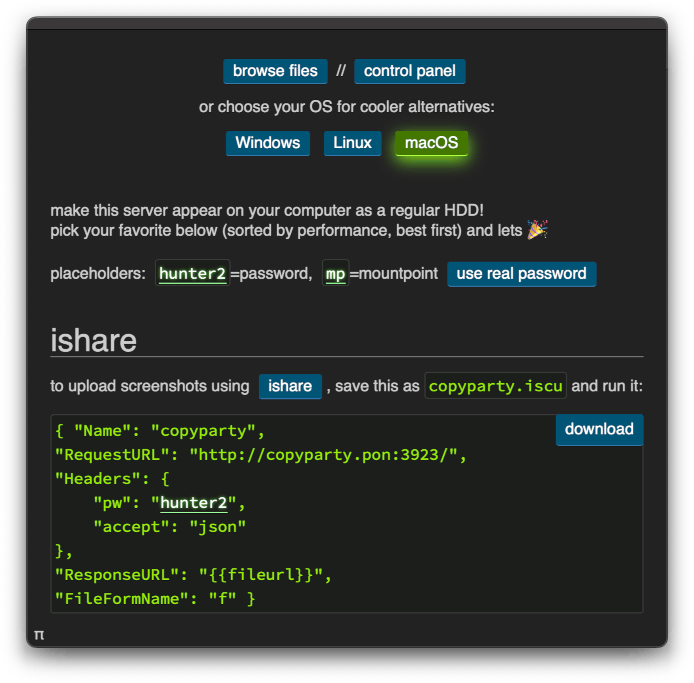Screen dimensions: 694x683
Task: Click the party popper emoji
Action: click(x=537, y=230)
